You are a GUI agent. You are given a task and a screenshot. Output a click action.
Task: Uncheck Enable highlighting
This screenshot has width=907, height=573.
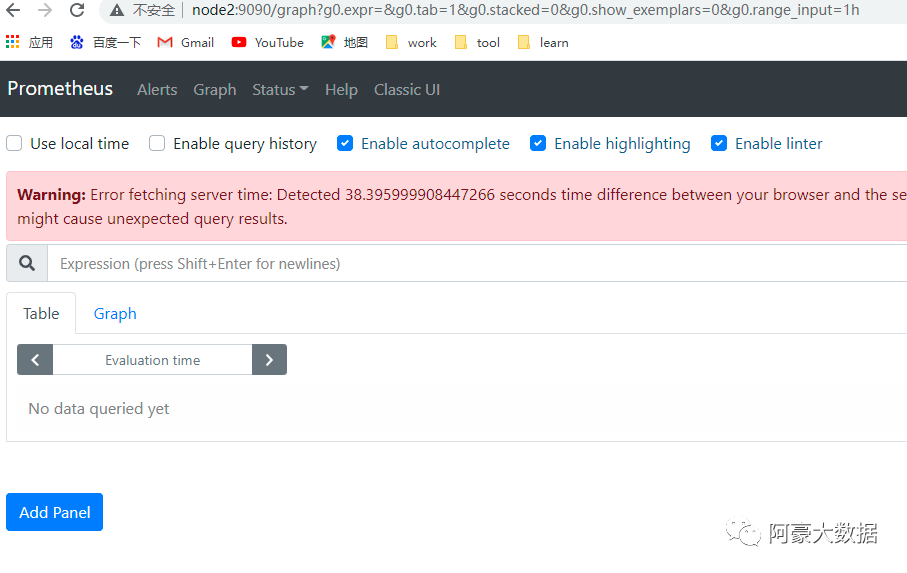(x=538, y=143)
